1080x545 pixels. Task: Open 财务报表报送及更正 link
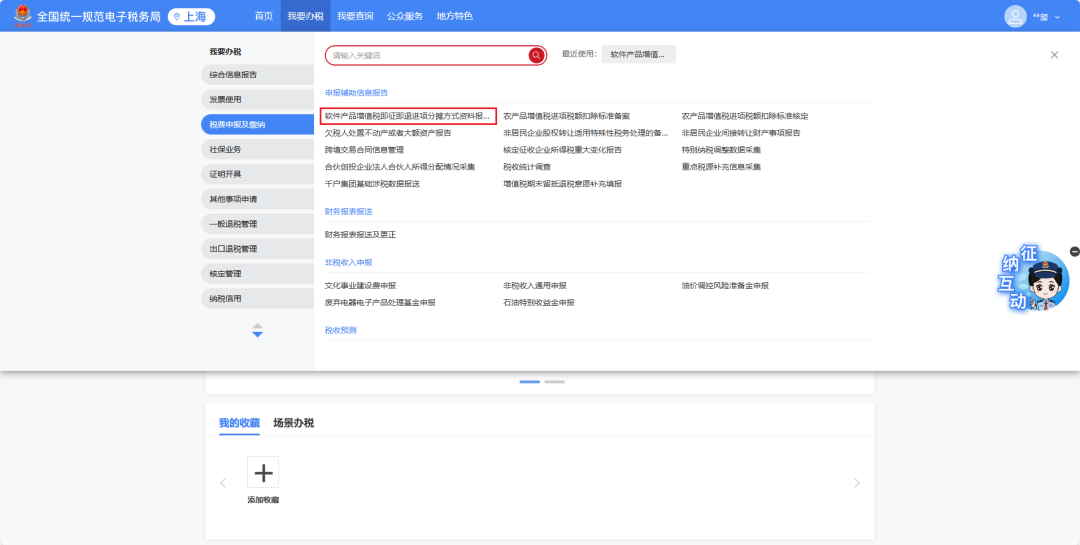360,235
